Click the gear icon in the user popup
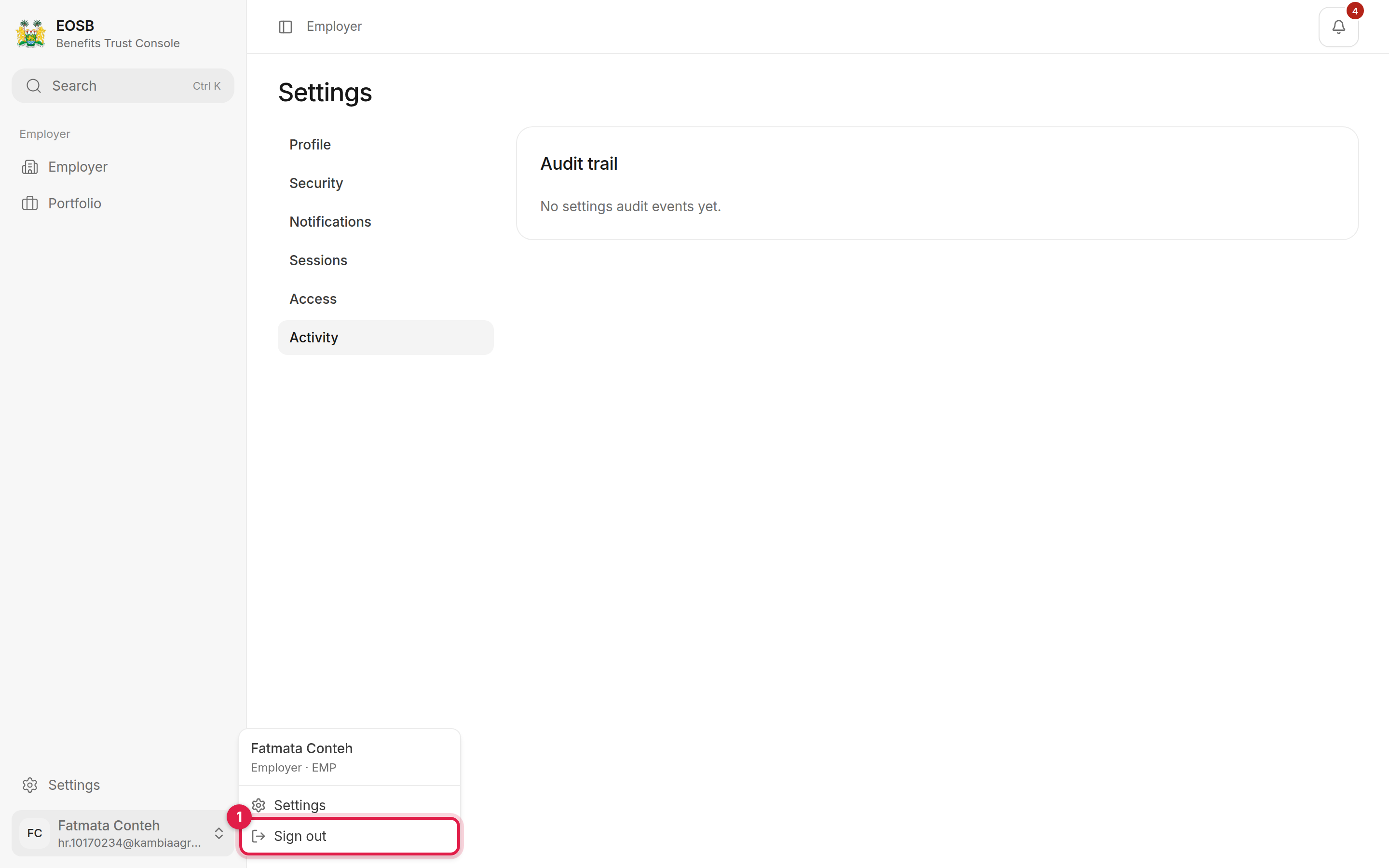 [259, 805]
